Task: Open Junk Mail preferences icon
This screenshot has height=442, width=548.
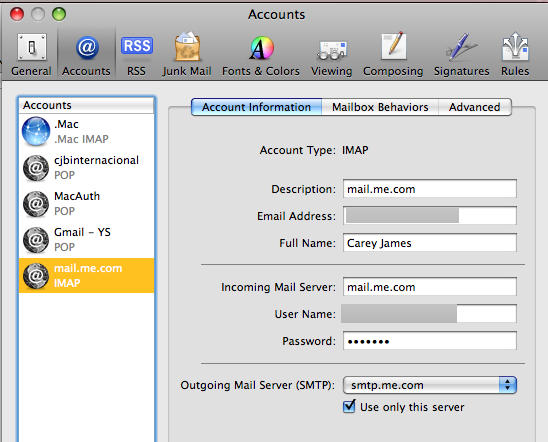Action: 187,46
